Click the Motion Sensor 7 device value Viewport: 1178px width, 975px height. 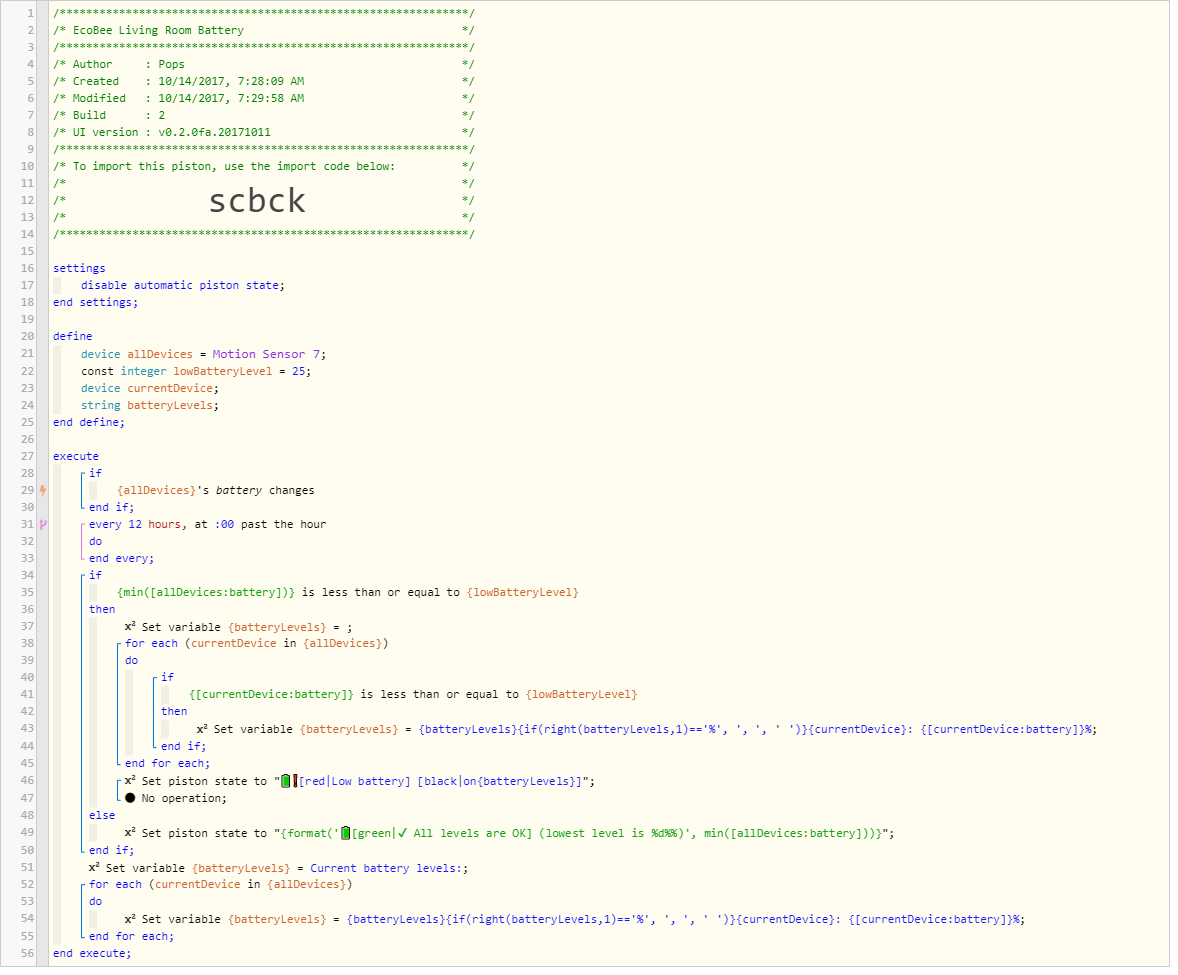[x=266, y=354]
